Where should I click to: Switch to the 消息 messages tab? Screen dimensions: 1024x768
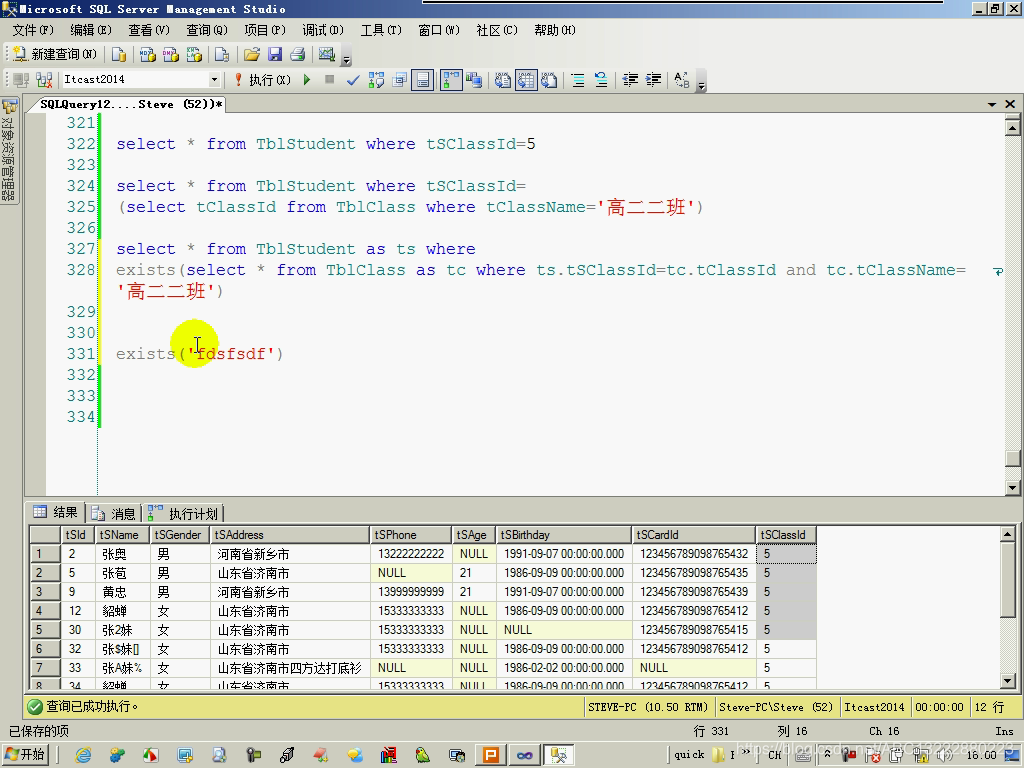pyautogui.click(x=114, y=513)
